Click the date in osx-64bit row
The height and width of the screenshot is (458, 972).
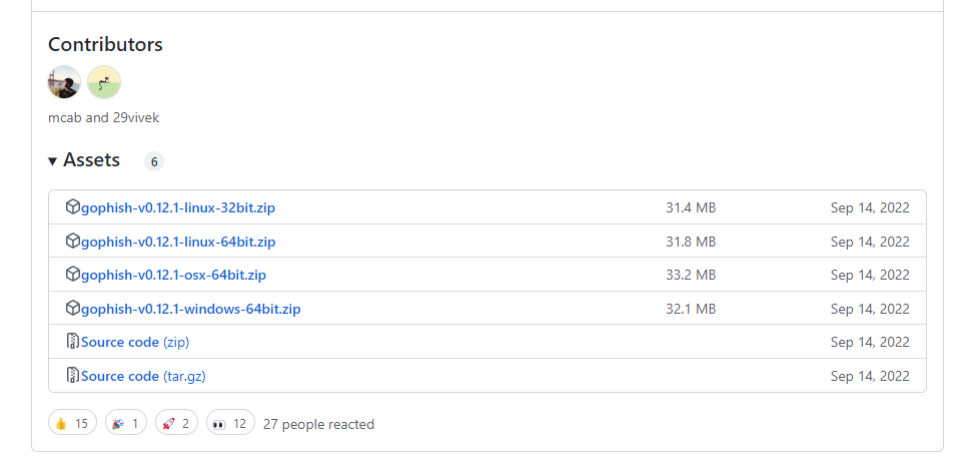(x=870, y=275)
